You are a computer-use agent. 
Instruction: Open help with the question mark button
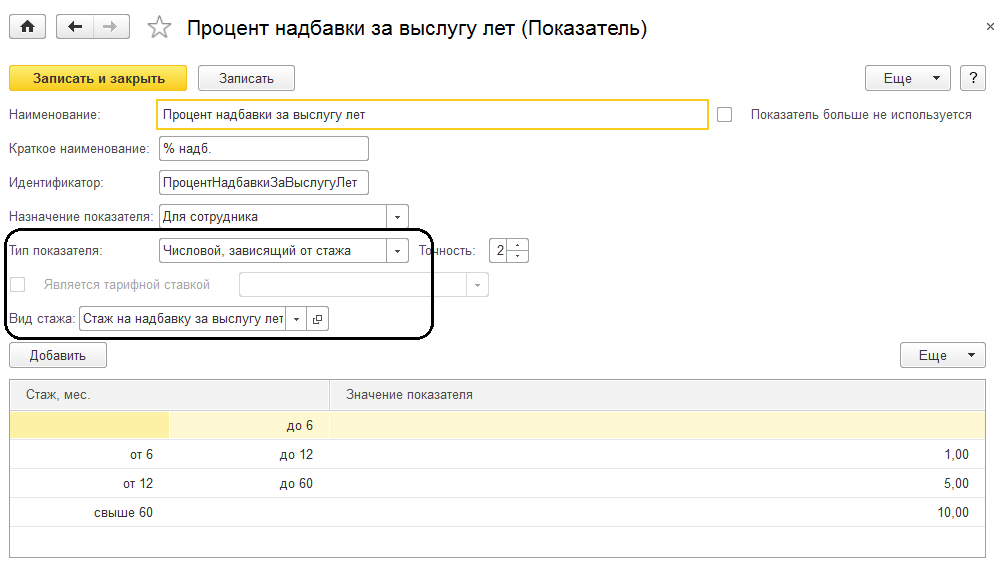pyautogui.click(x=973, y=78)
